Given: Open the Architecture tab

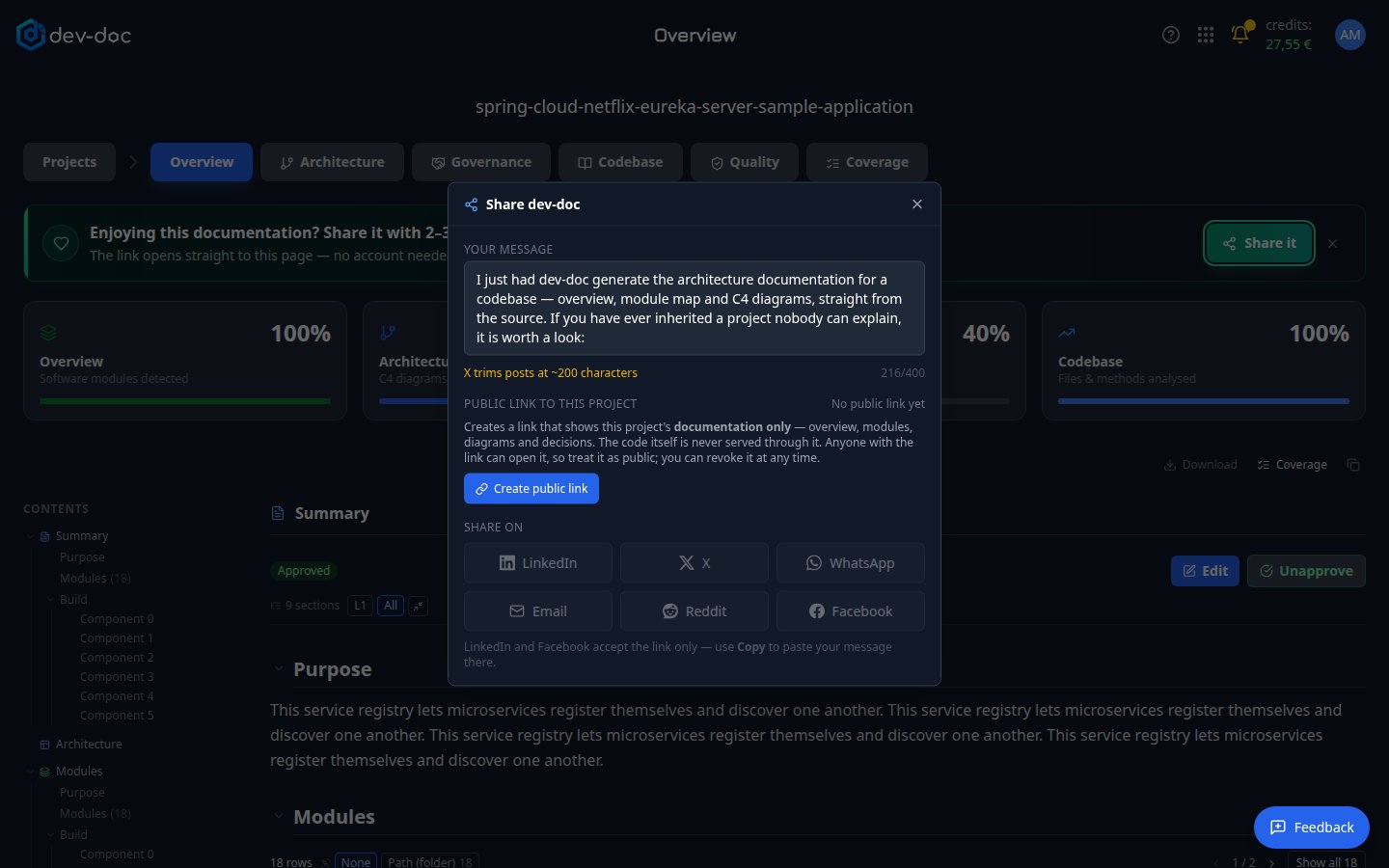Looking at the screenshot, I should 332,162.
